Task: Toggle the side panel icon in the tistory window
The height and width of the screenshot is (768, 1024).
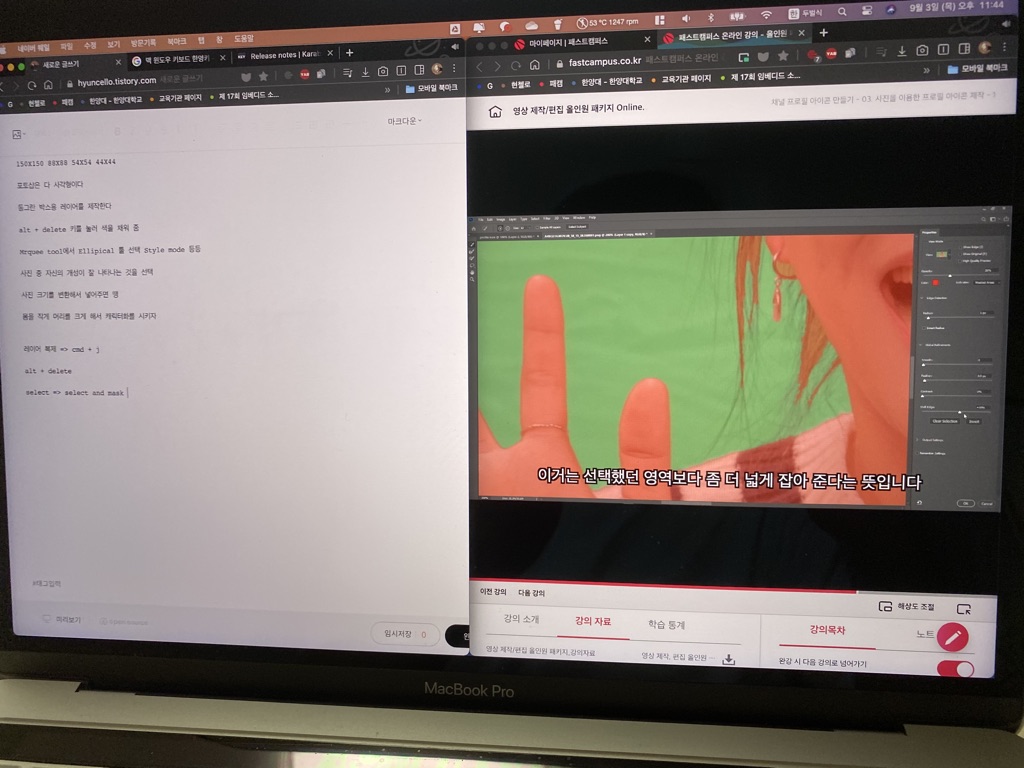Action: pos(419,70)
